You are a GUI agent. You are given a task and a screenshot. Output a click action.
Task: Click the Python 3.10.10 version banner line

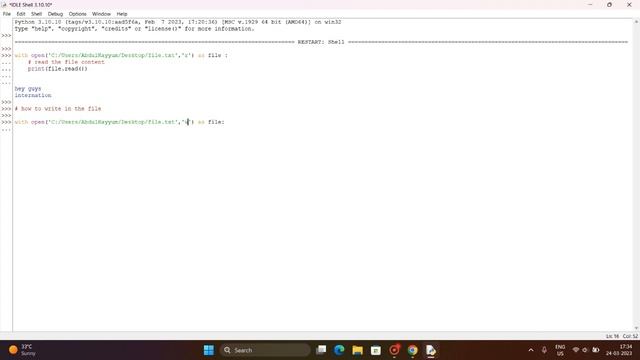[178, 22]
